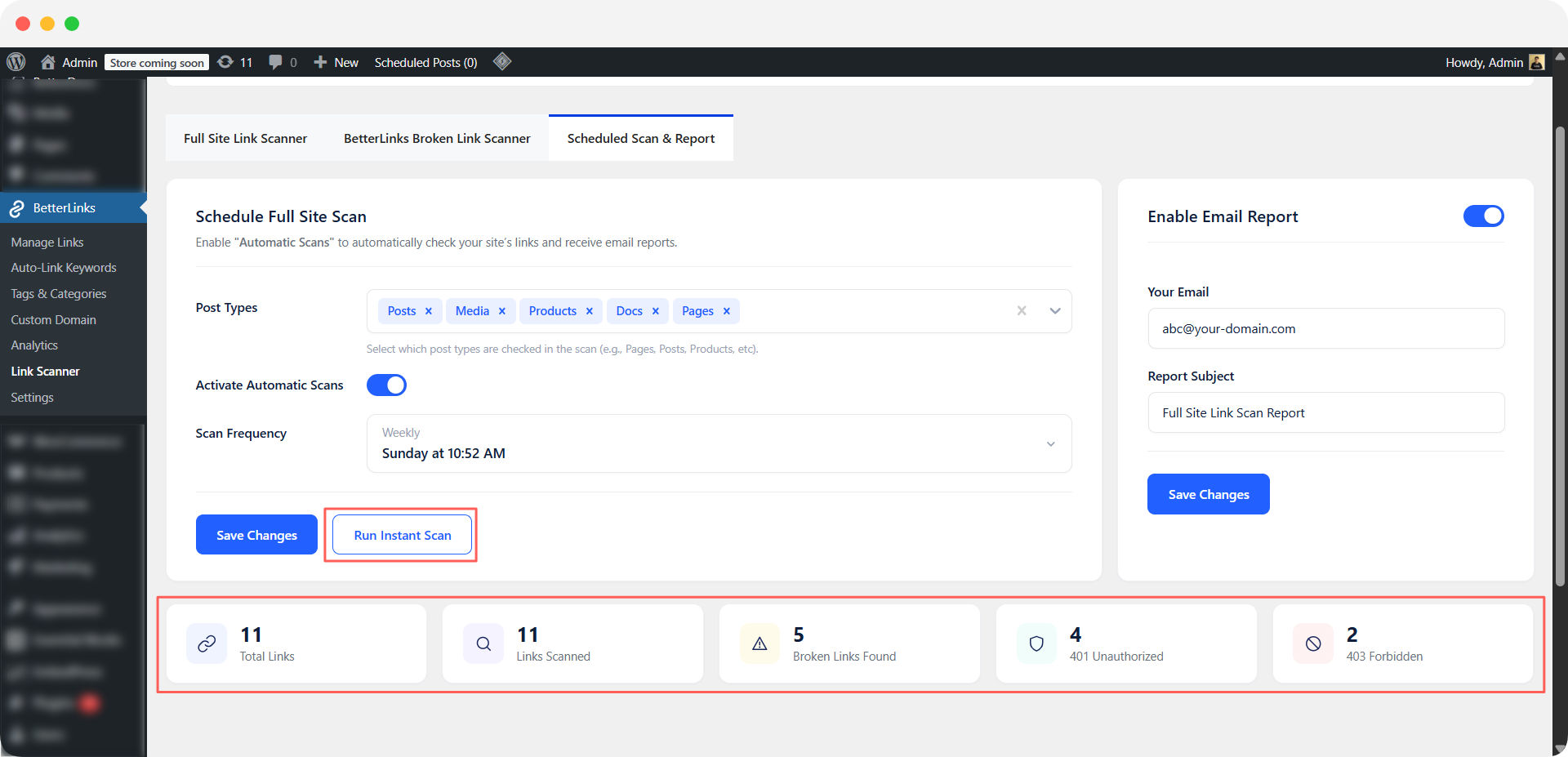The width and height of the screenshot is (1568, 757).
Task: Click the 401 Unauthorized label
Action: coord(1116,657)
